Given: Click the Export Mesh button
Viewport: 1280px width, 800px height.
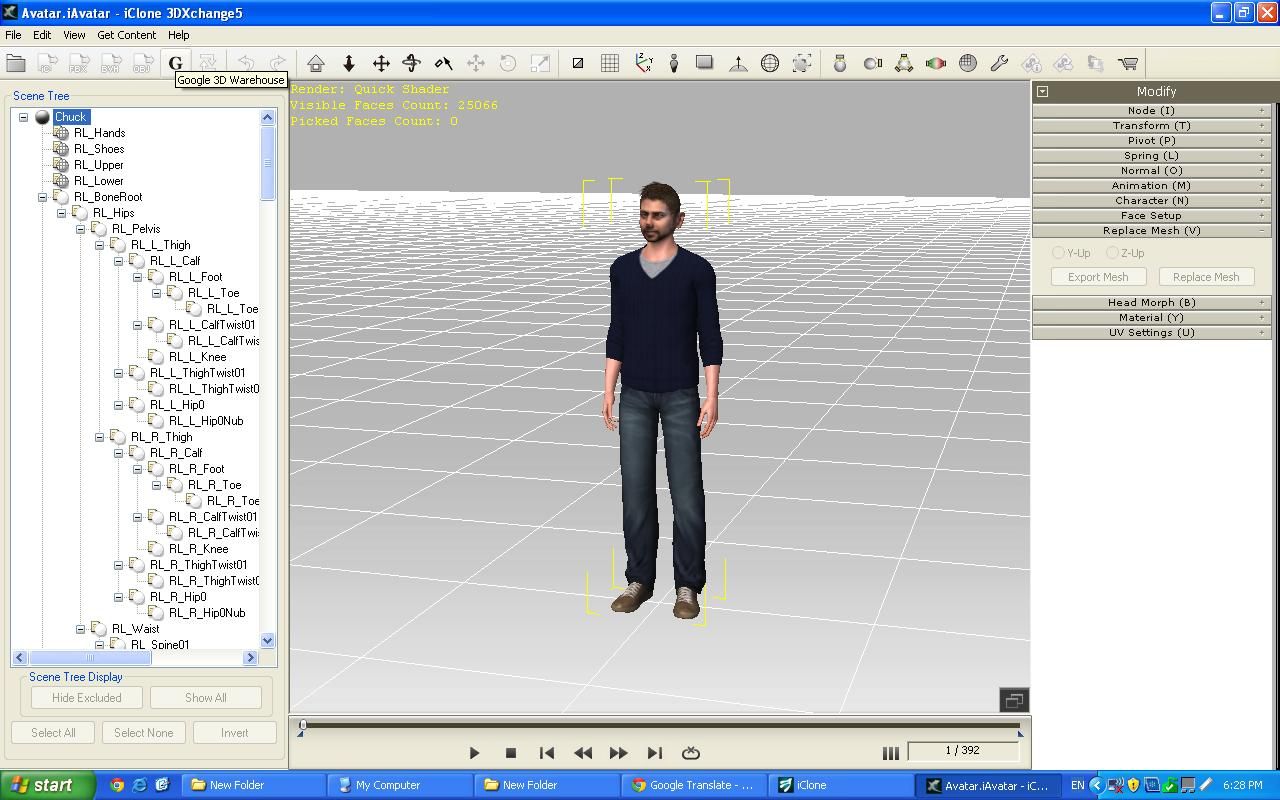Looking at the screenshot, I should click(1098, 277).
